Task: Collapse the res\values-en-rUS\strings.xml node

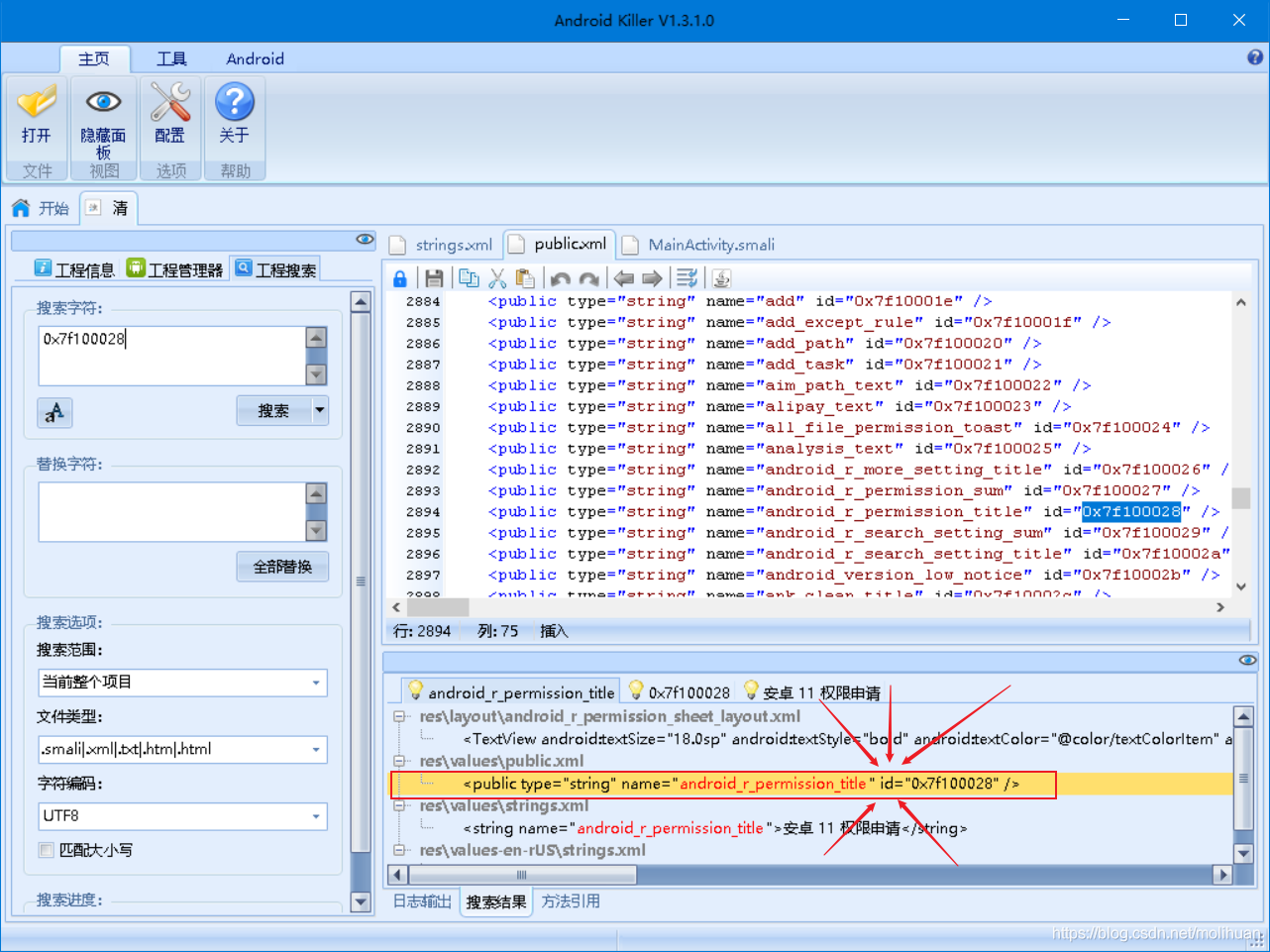Action: click(x=398, y=850)
